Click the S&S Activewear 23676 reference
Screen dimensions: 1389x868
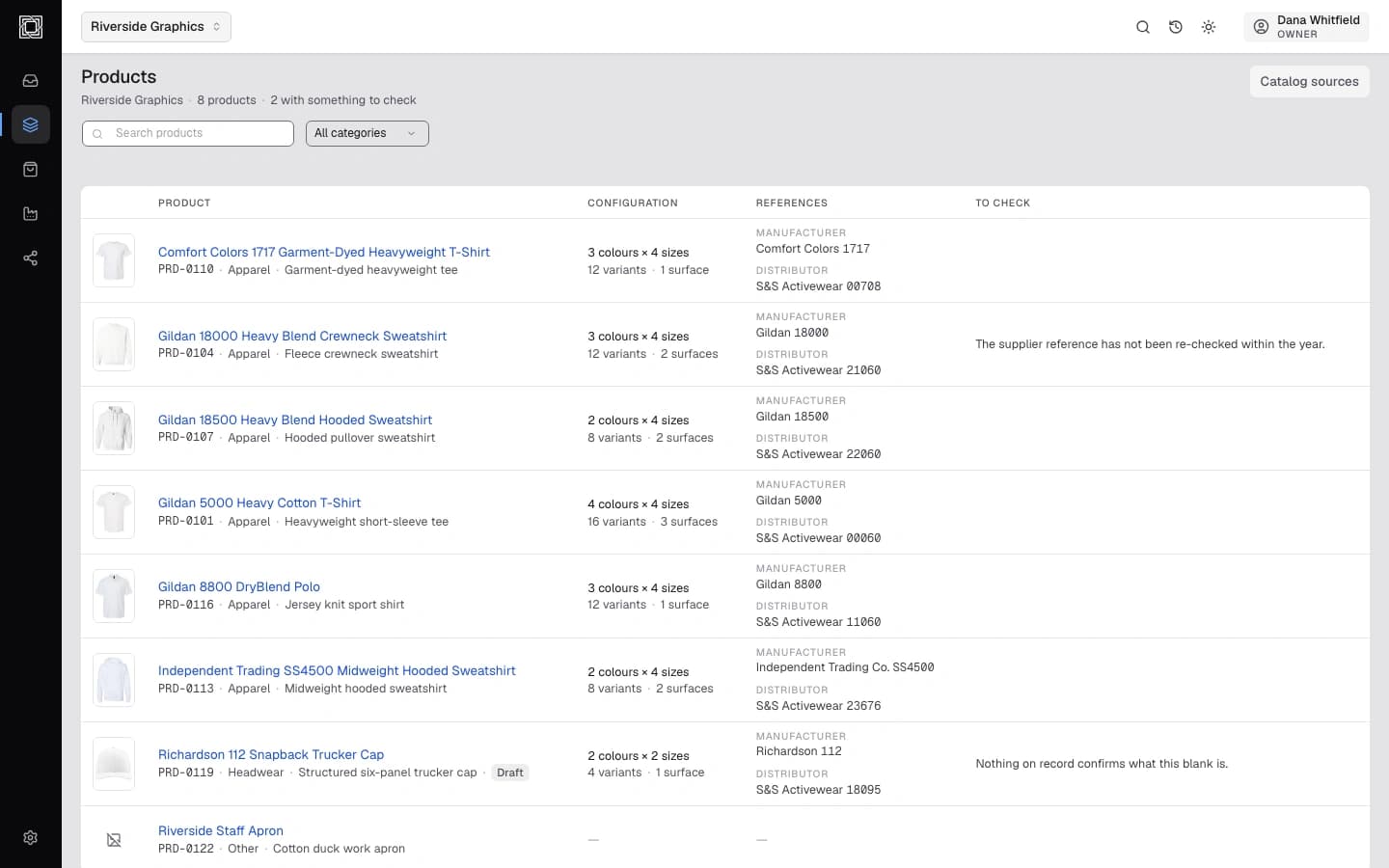818,706
